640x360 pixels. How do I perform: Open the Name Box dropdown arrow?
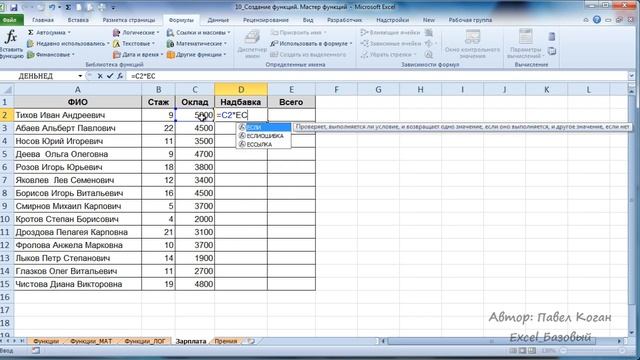click(x=80, y=76)
